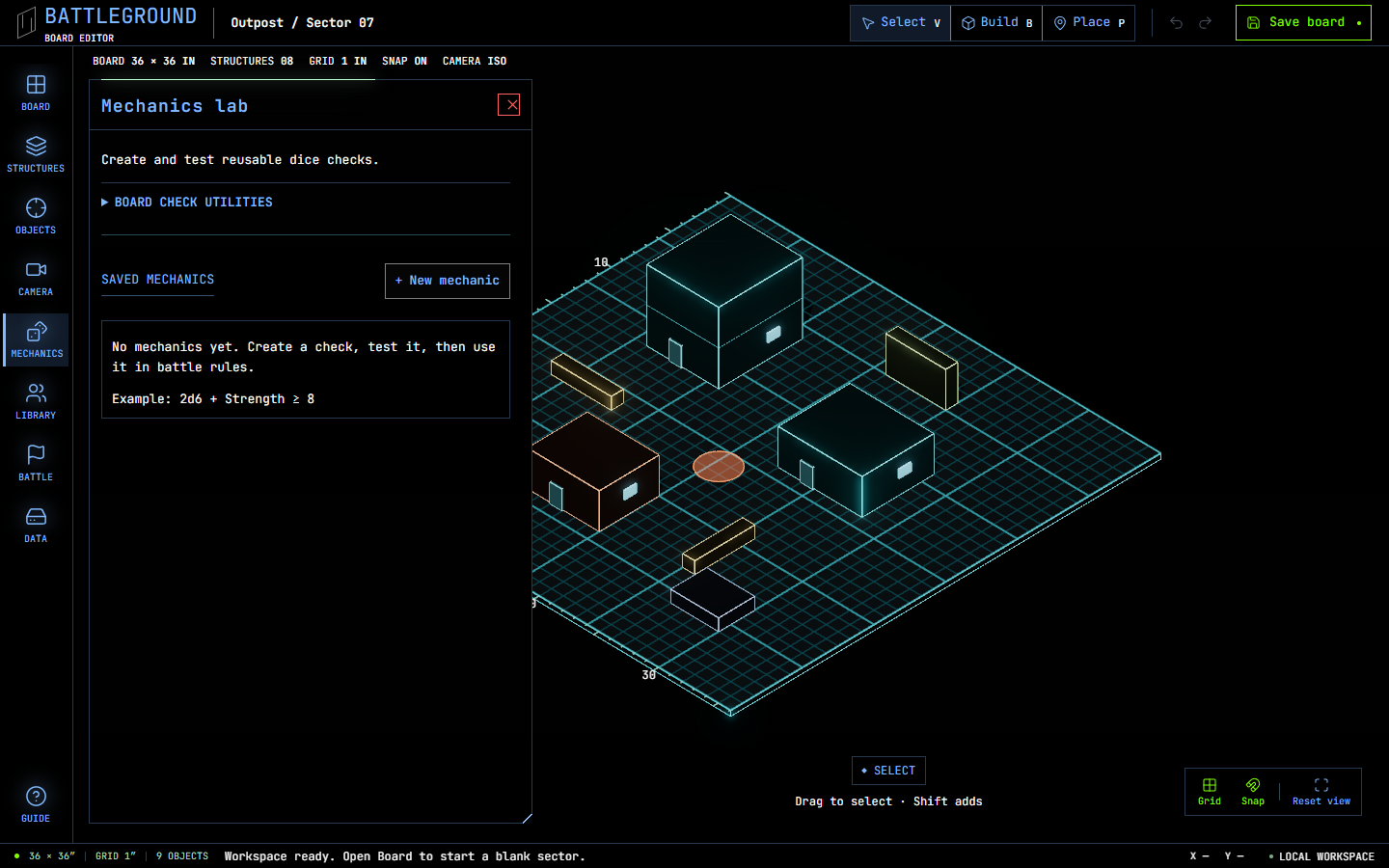Open the Data sidebar panel
1389x868 pixels.
tap(36, 526)
